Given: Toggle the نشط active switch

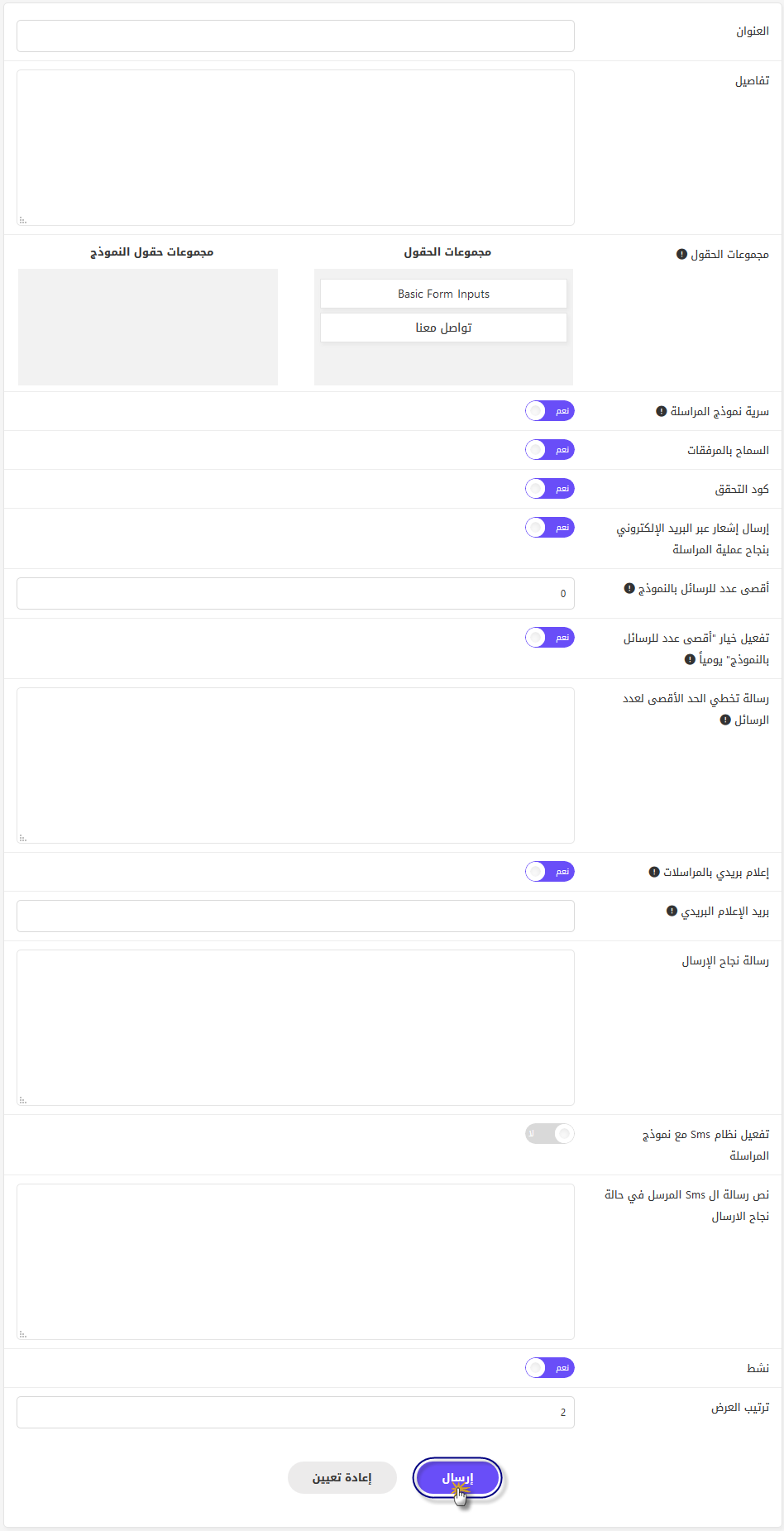Looking at the screenshot, I should (550, 1368).
